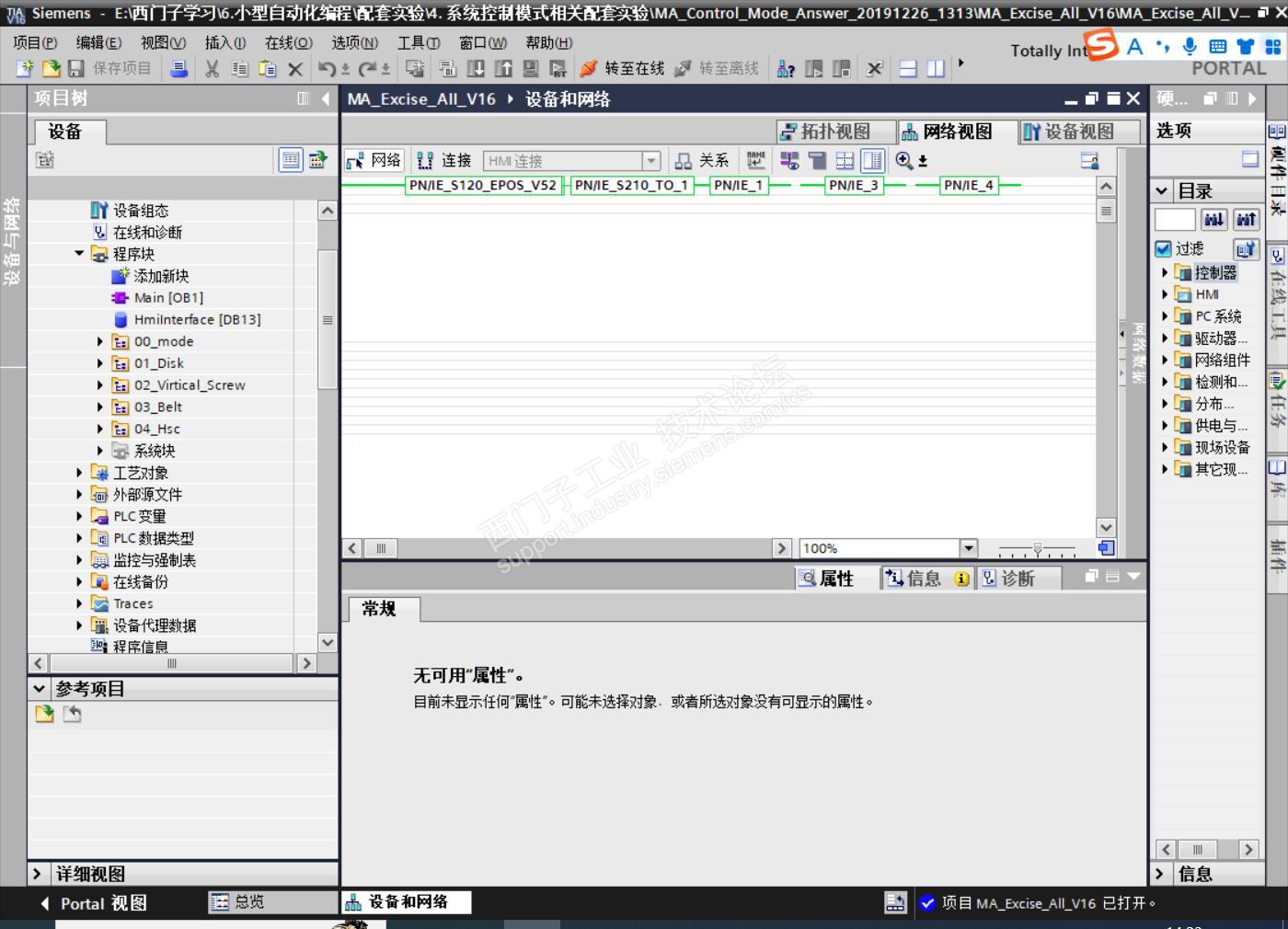
Task: Expand the 01_Disk block group
Action: coord(100,363)
